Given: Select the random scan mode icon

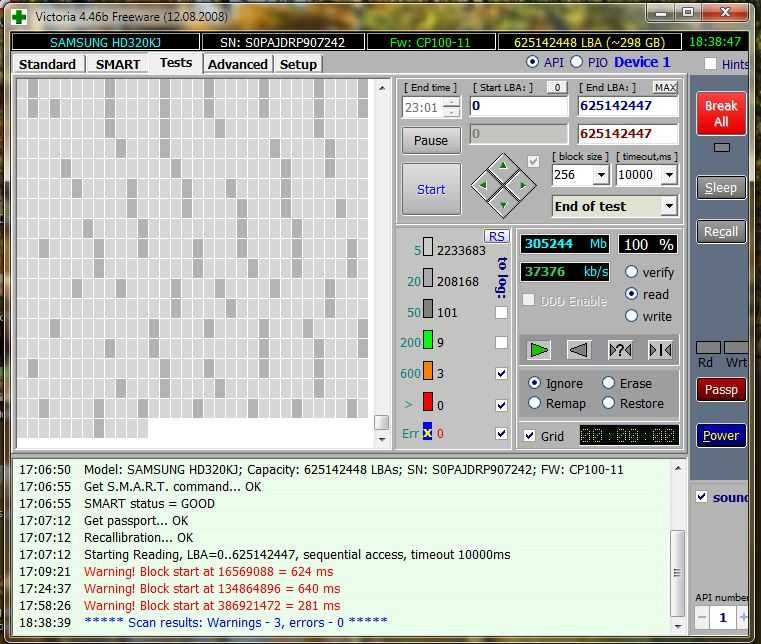Looking at the screenshot, I should (x=620, y=349).
